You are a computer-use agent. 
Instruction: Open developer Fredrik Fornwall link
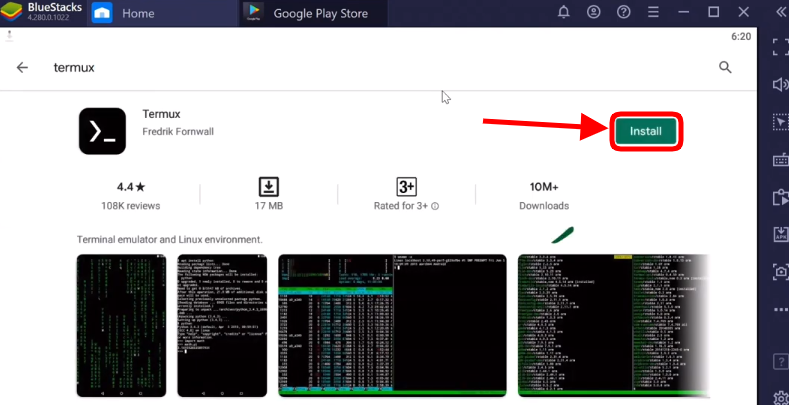(x=178, y=132)
